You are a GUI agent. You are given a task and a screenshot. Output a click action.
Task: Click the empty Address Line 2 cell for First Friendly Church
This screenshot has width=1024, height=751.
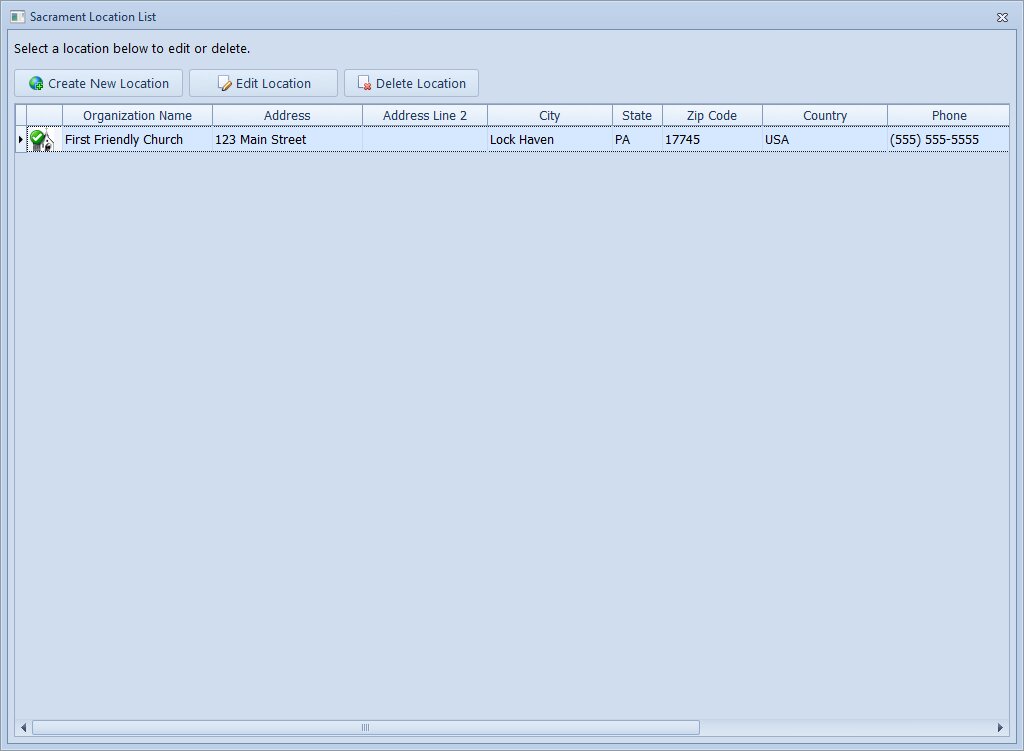(425, 140)
